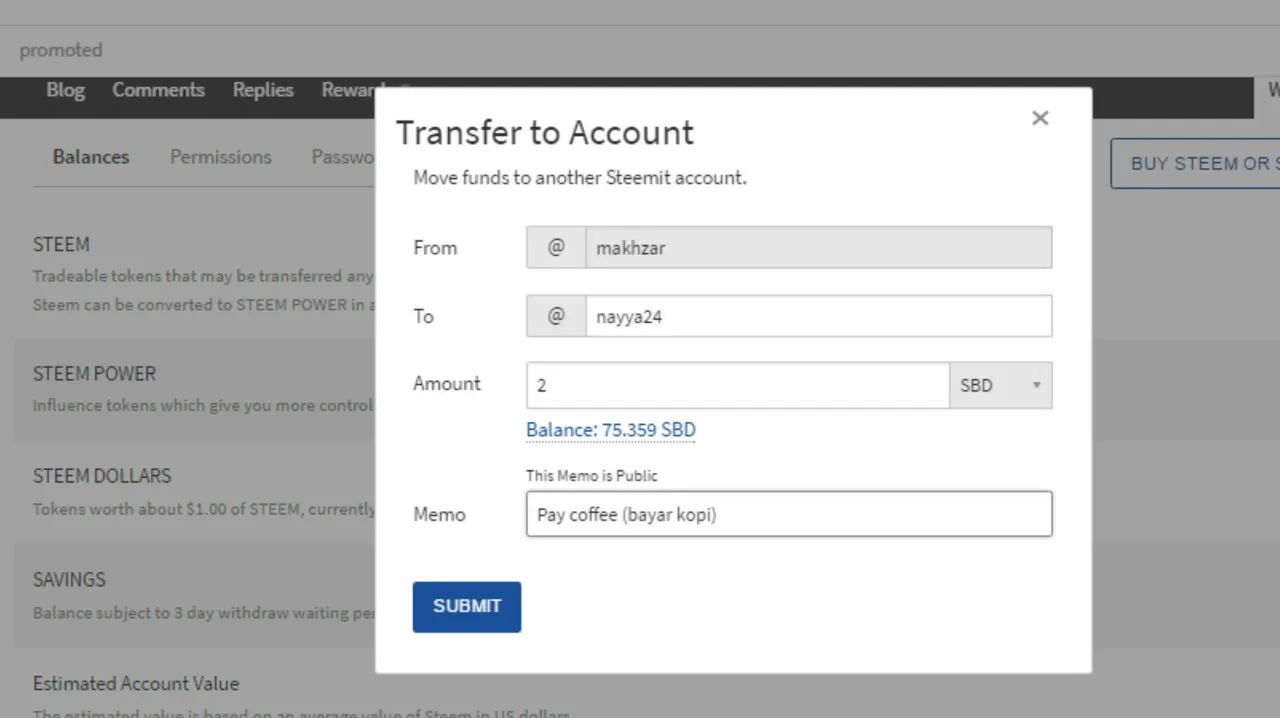Open the Replies tab
Viewport: 1280px width, 718px height.
[263, 90]
